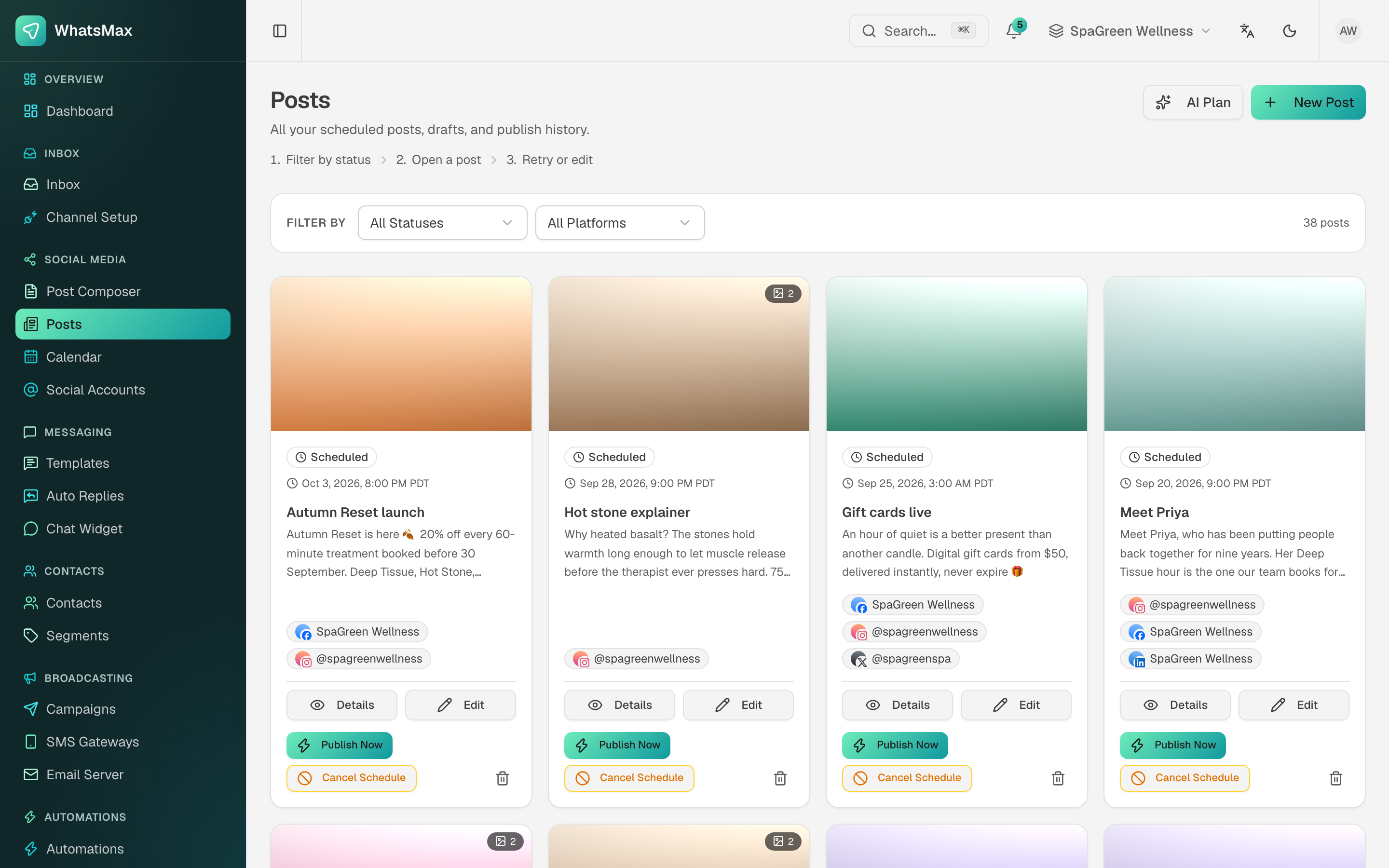Screen dimensions: 1389x868
Task: View Details of Meet Priya post
Action: [1175, 705]
